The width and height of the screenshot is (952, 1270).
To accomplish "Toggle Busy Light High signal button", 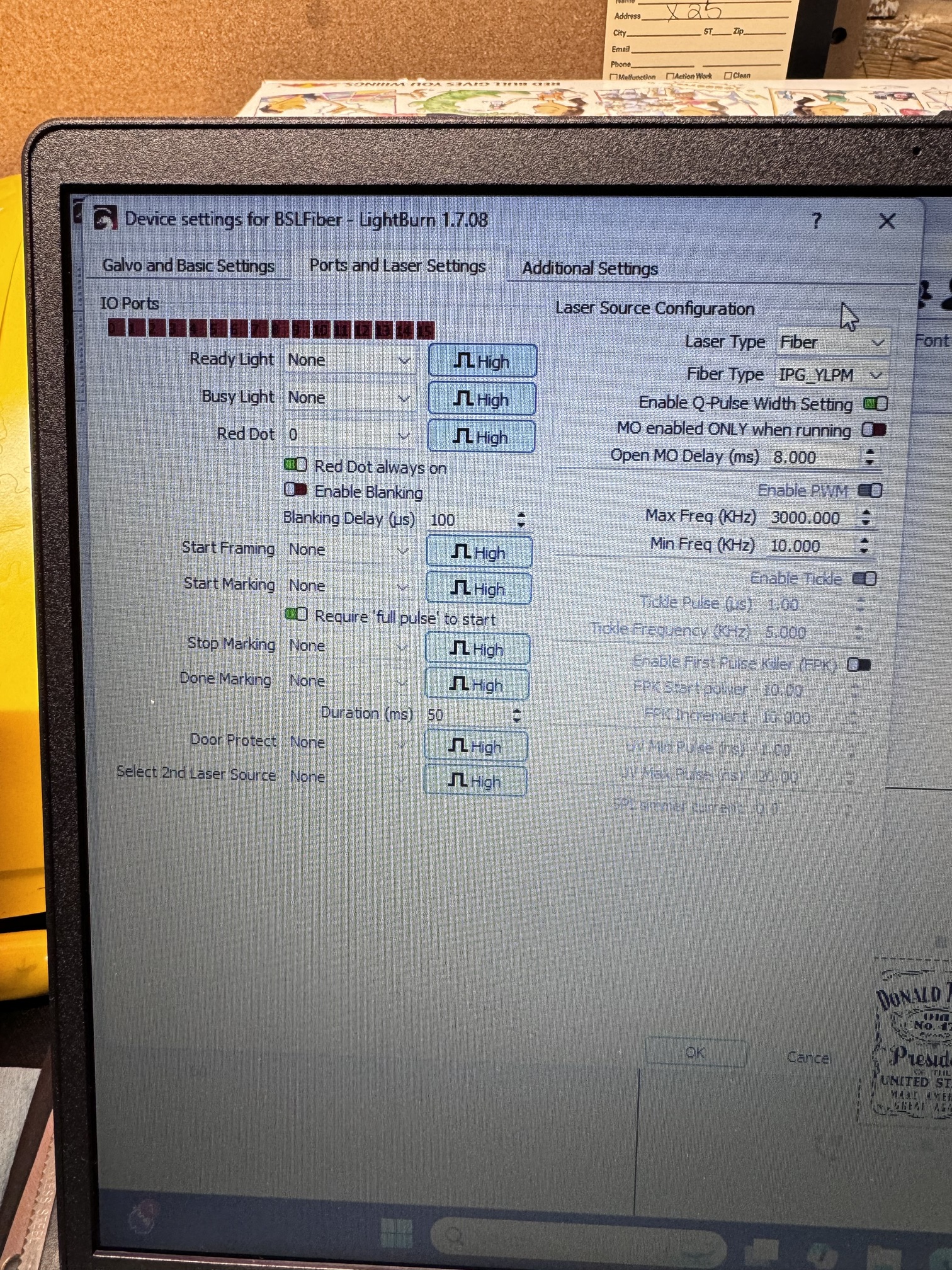I will (x=482, y=399).
